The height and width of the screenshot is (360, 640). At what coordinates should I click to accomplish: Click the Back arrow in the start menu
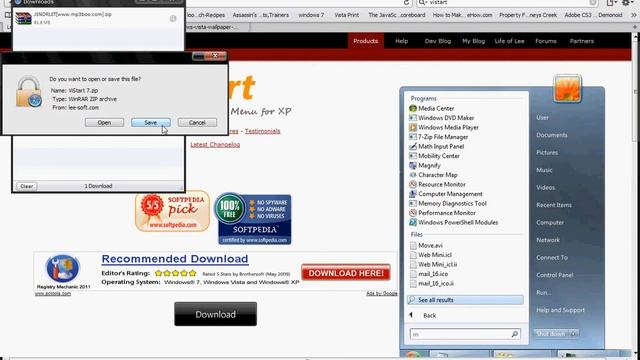coord(411,315)
